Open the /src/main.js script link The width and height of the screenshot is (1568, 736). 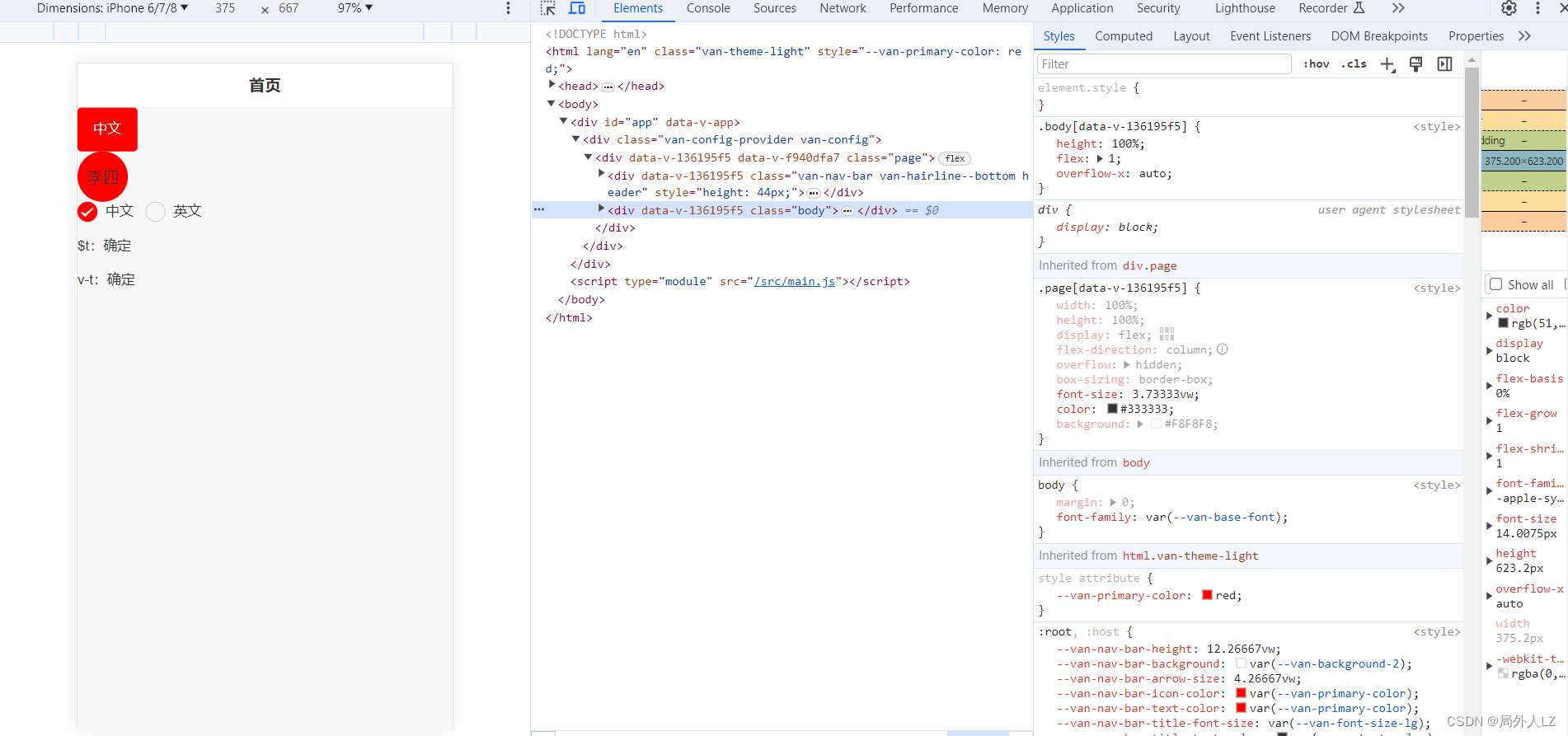pos(794,282)
